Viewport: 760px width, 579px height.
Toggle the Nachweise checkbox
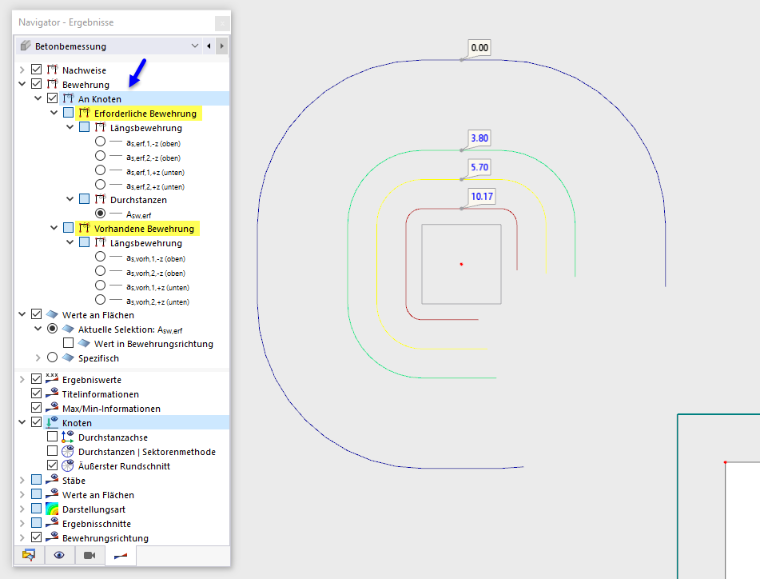point(36,69)
